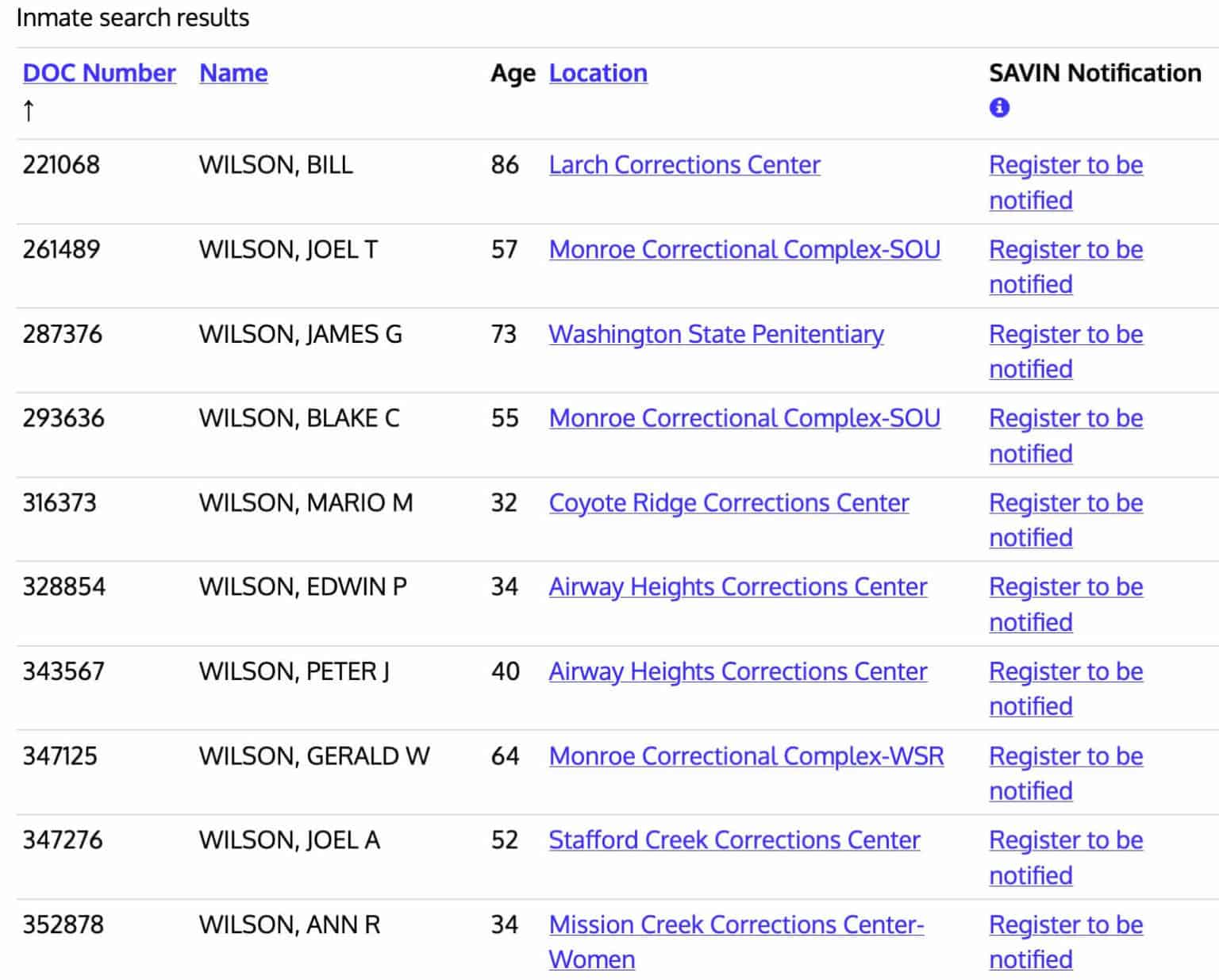
Task: Register for notification on Ann R Wilson
Action: click(x=1065, y=925)
